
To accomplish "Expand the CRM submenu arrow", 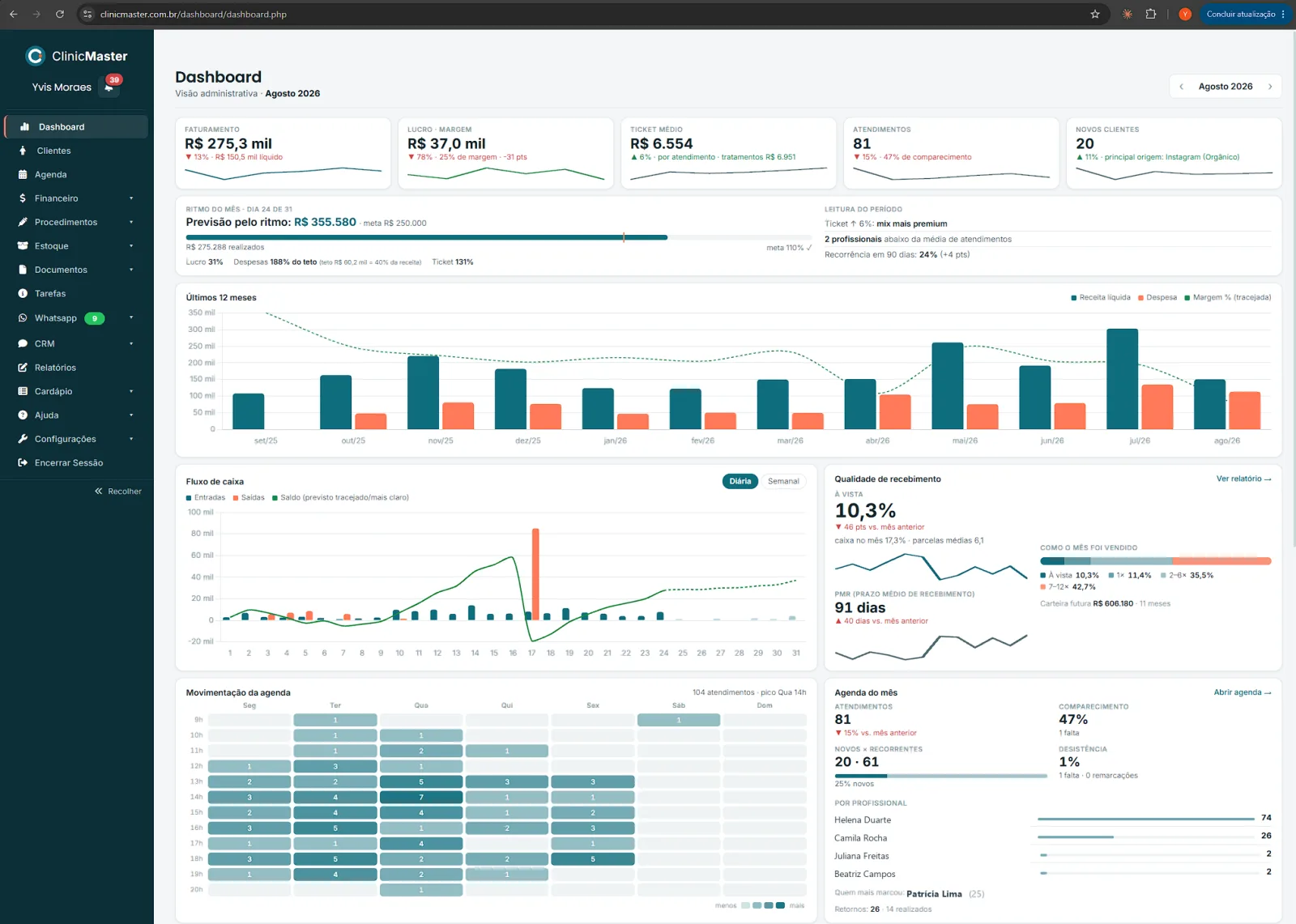I will (131, 343).
